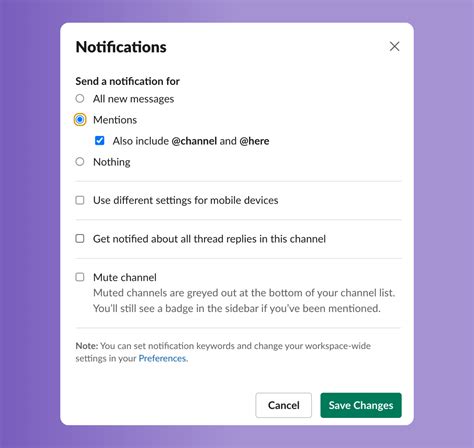Click the 'All new messages' label text
The image size is (474, 448).
pyautogui.click(x=134, y=99)
